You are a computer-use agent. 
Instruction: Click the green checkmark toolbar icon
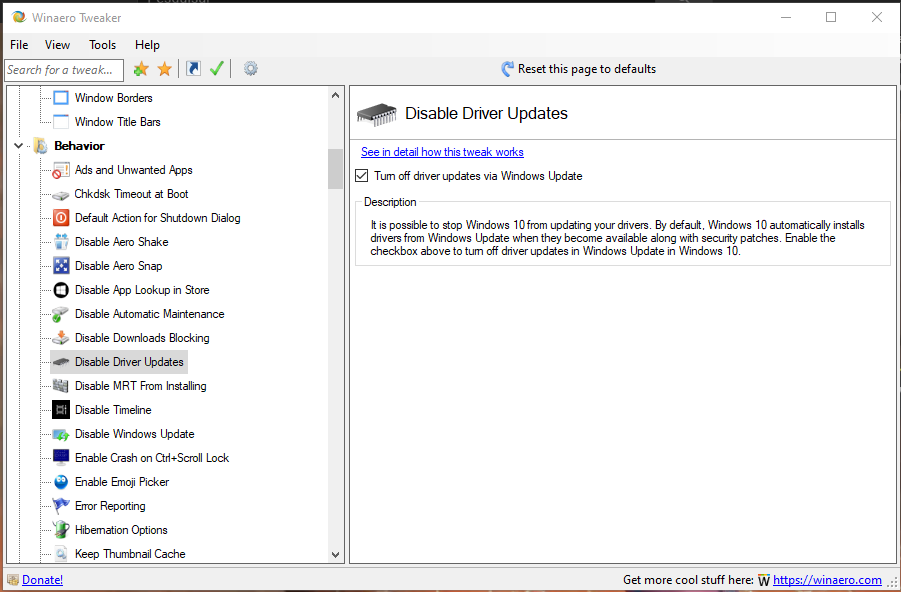(217, 69)
